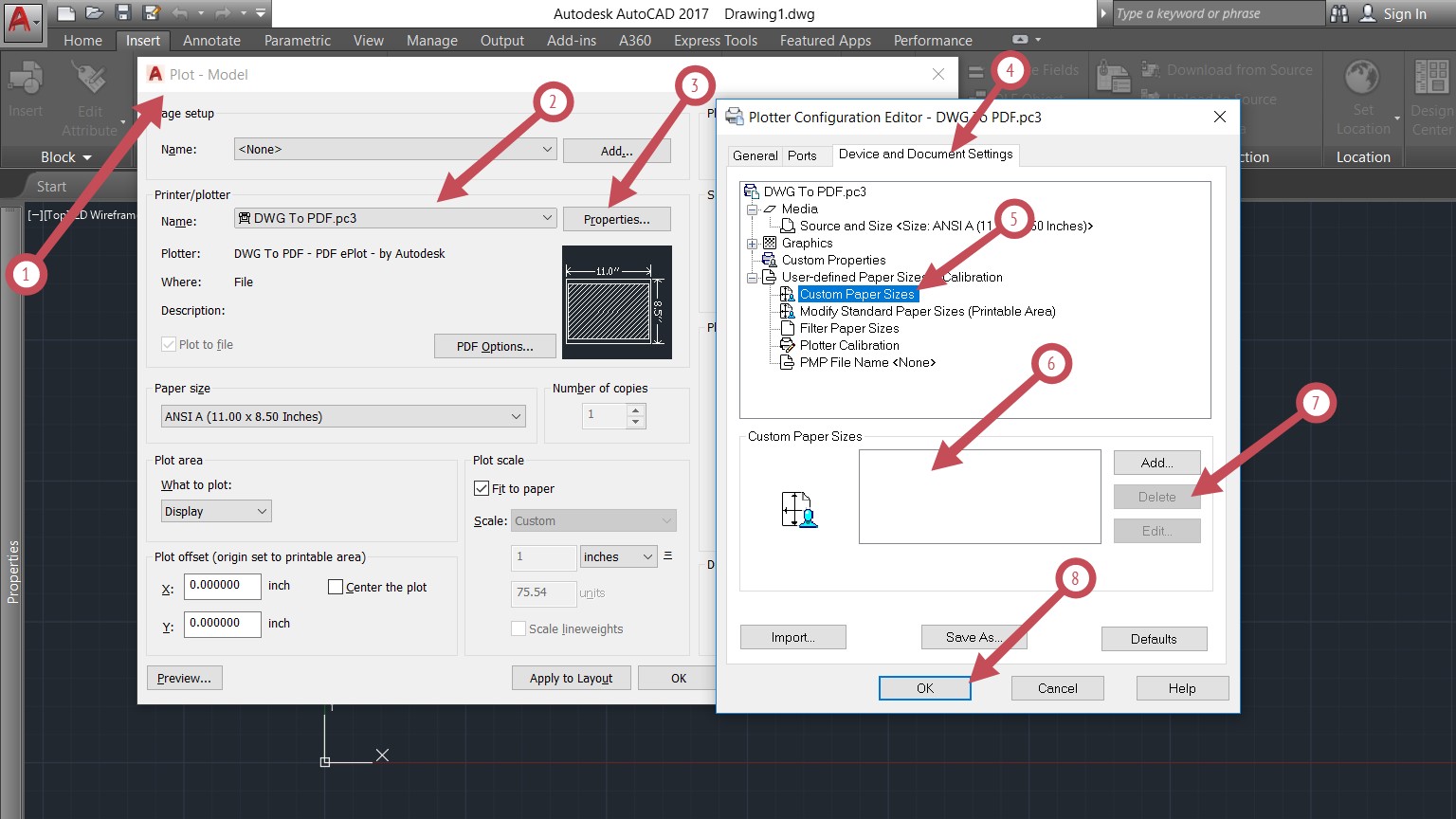Switch to Ports tab in Plotter Configuration Editor

tap(802, 155)
